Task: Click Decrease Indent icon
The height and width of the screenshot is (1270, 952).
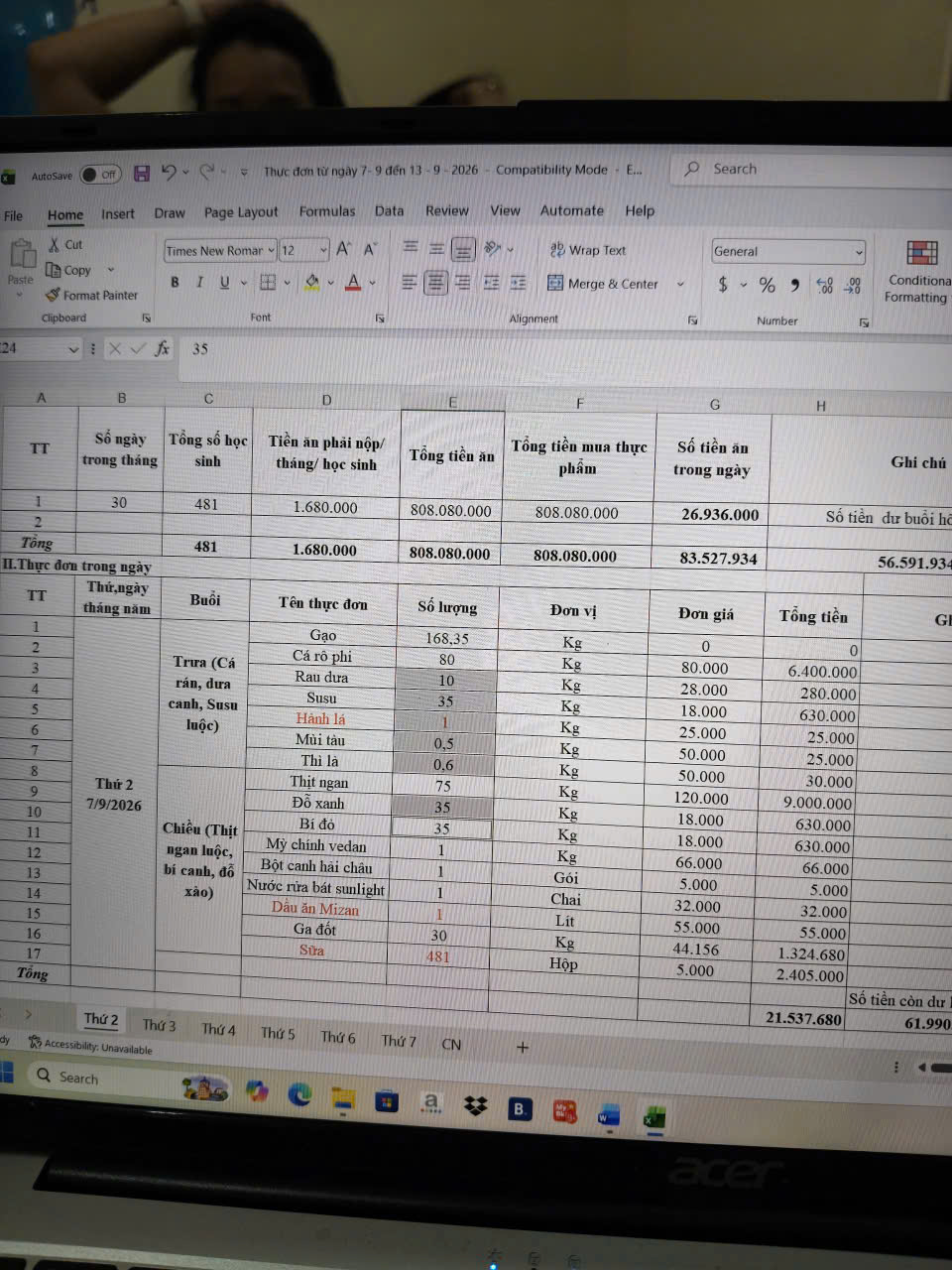Action: [491, 283]
